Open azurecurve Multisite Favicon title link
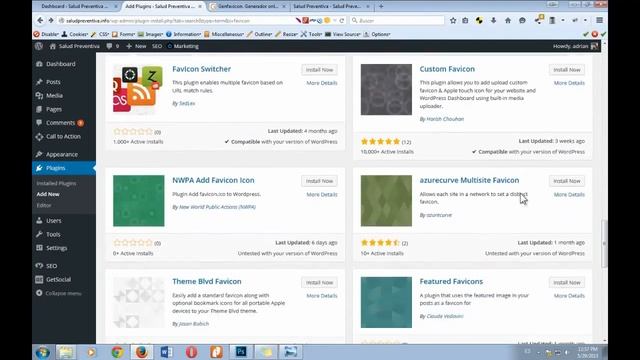This screenshot has width=640, height=360. click(469, 180)
